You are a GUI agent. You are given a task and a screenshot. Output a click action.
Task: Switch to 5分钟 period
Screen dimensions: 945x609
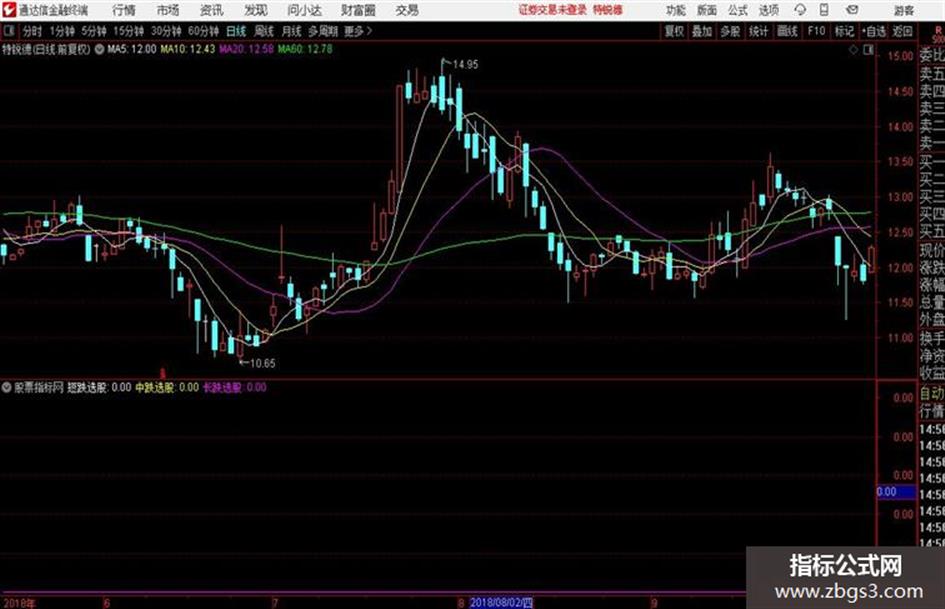coord(93,31)
